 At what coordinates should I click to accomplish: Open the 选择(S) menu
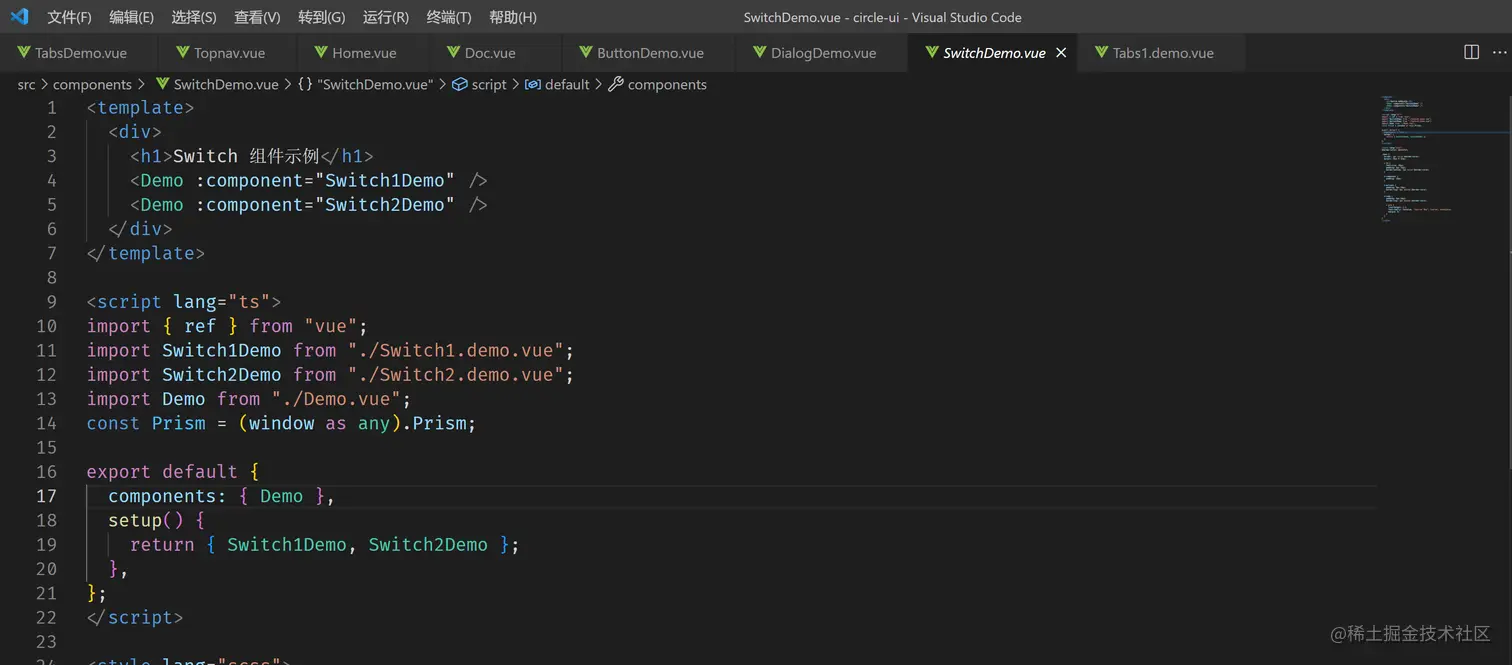(194, 17)
